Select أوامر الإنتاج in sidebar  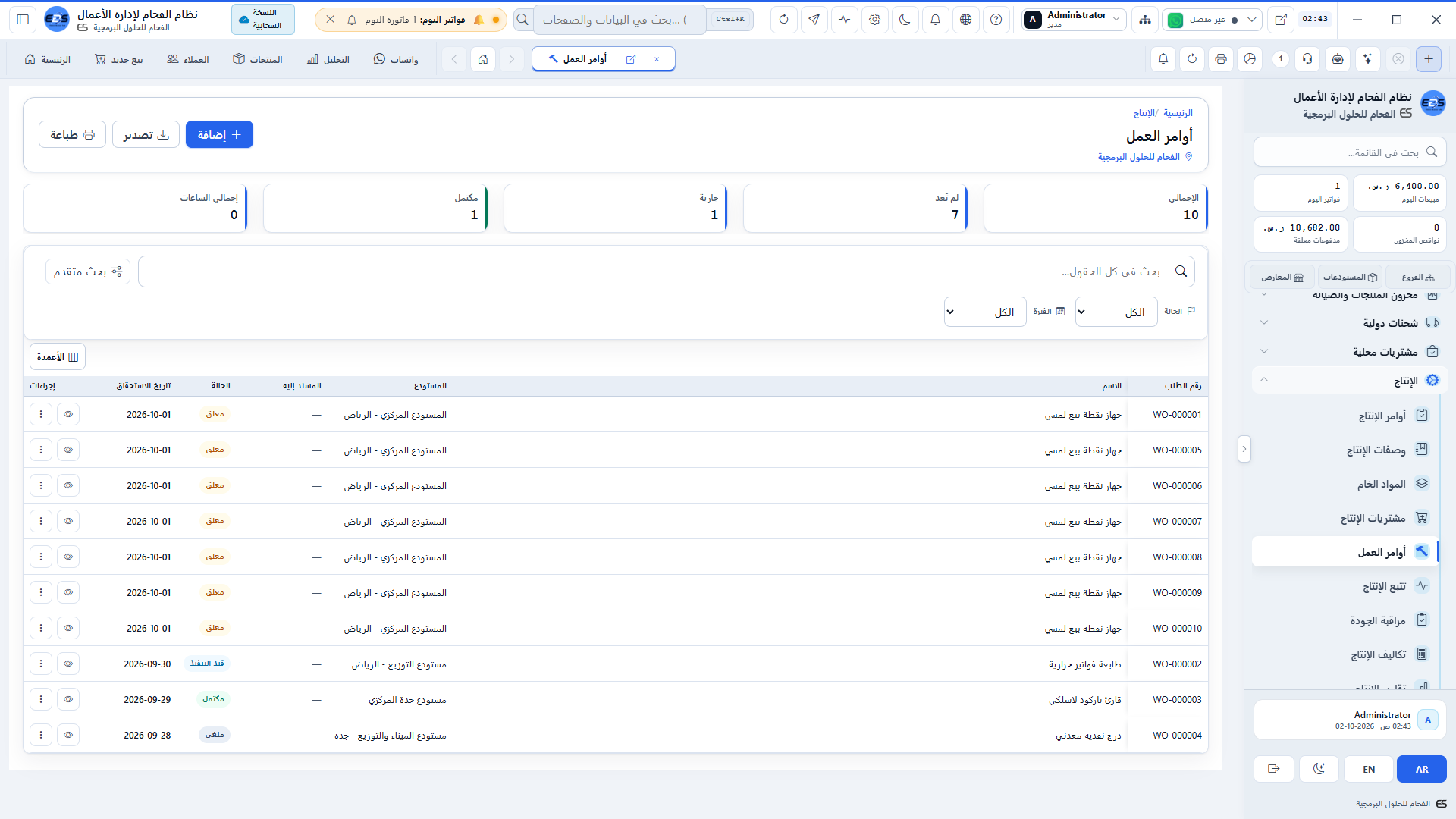pyautogui.click(x=1345, y=416)
